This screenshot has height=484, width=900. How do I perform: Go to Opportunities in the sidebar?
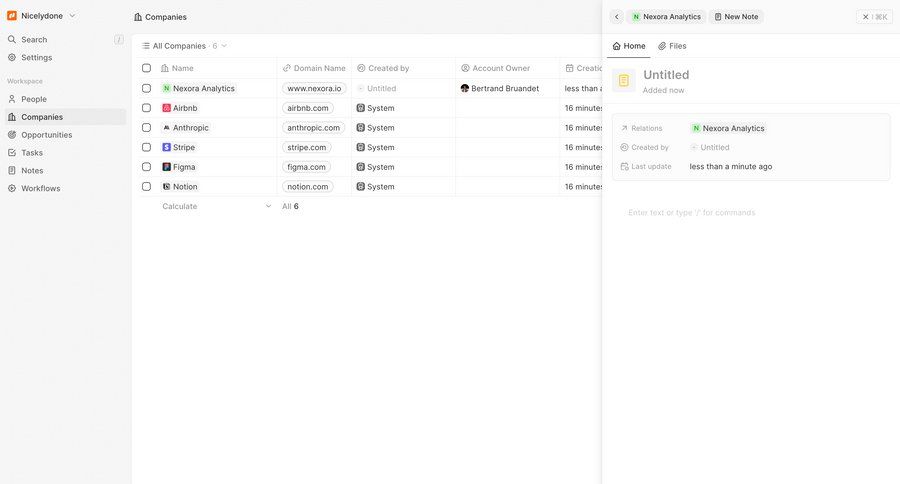point(46,135)
